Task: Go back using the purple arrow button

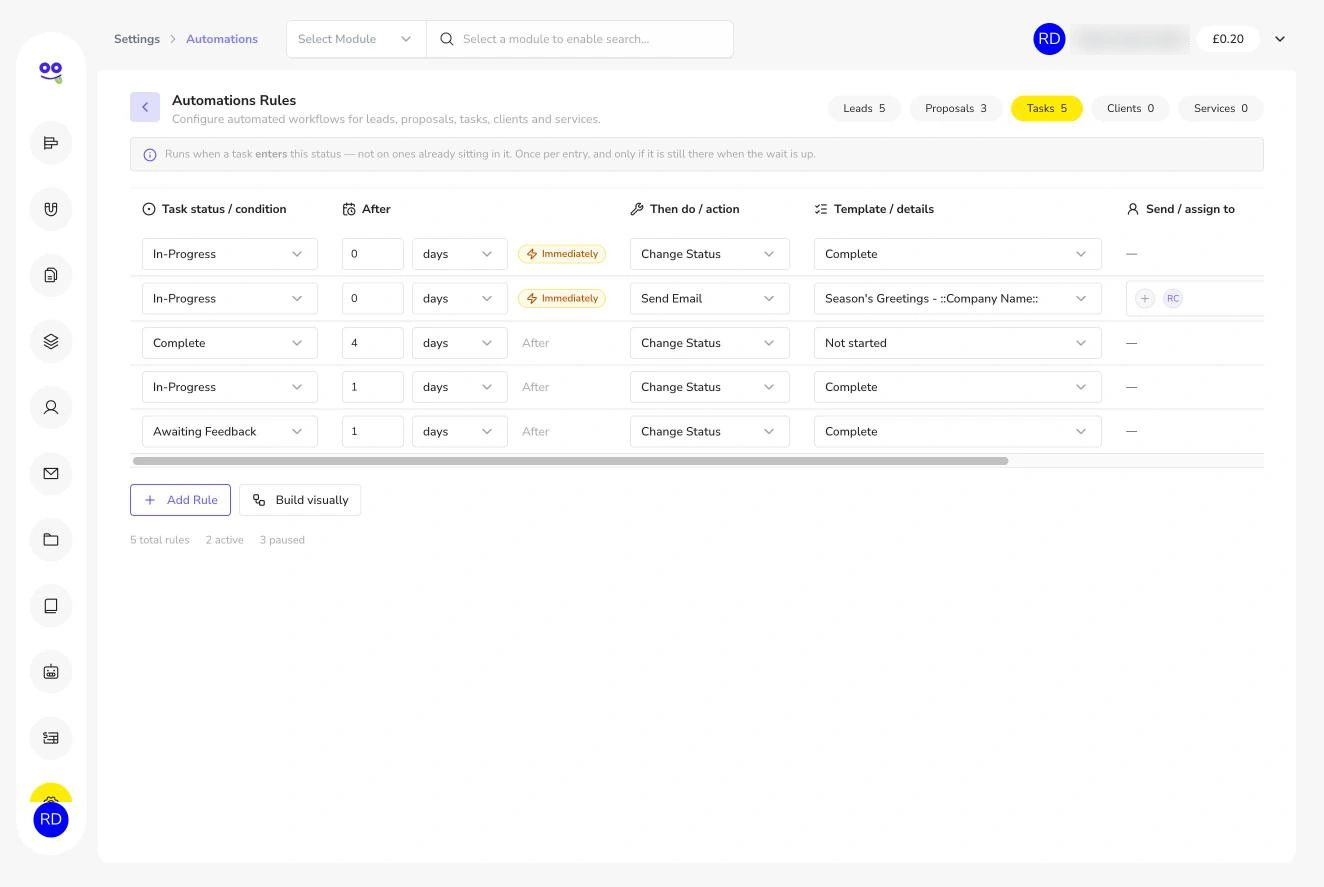Action: [145, 107]
